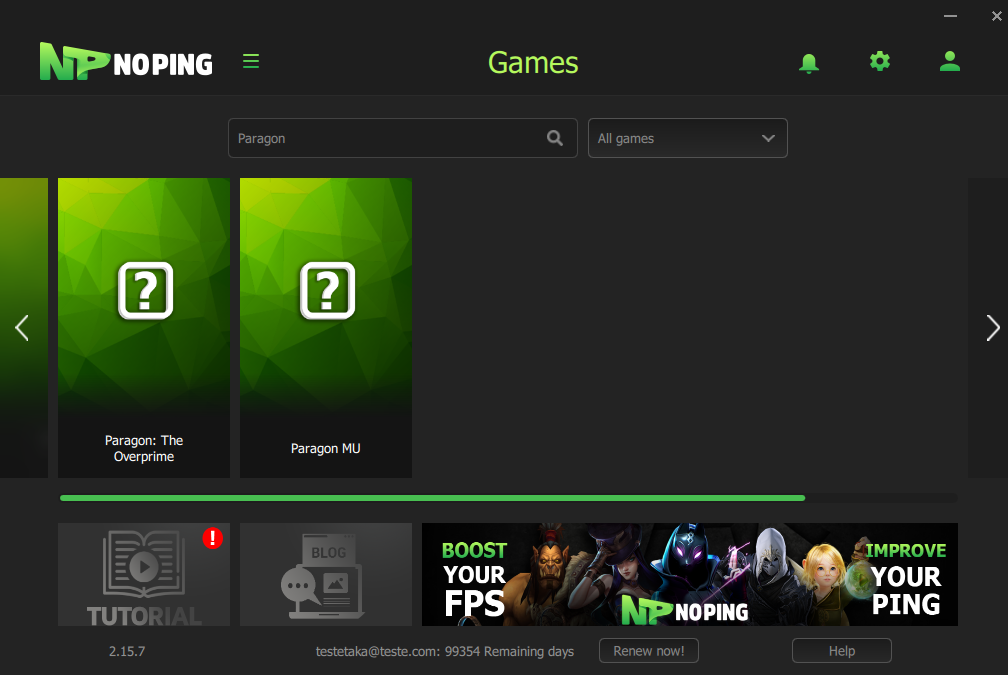1008x675 pixels.
Task: Click the Help button
Action: tap(842, 651)
